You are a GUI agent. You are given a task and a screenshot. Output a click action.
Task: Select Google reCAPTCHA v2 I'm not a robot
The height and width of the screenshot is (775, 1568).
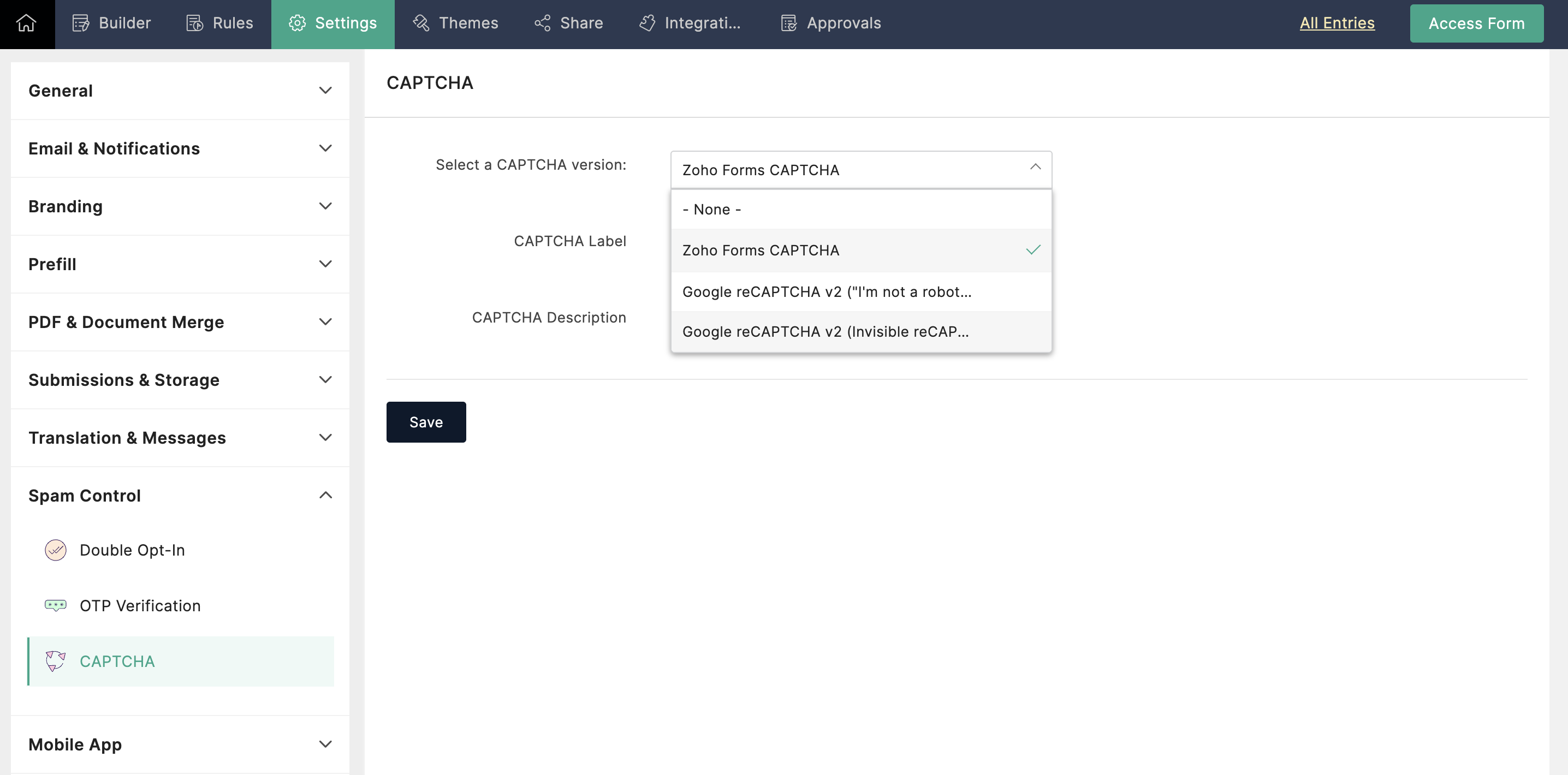tap(826, 292)
